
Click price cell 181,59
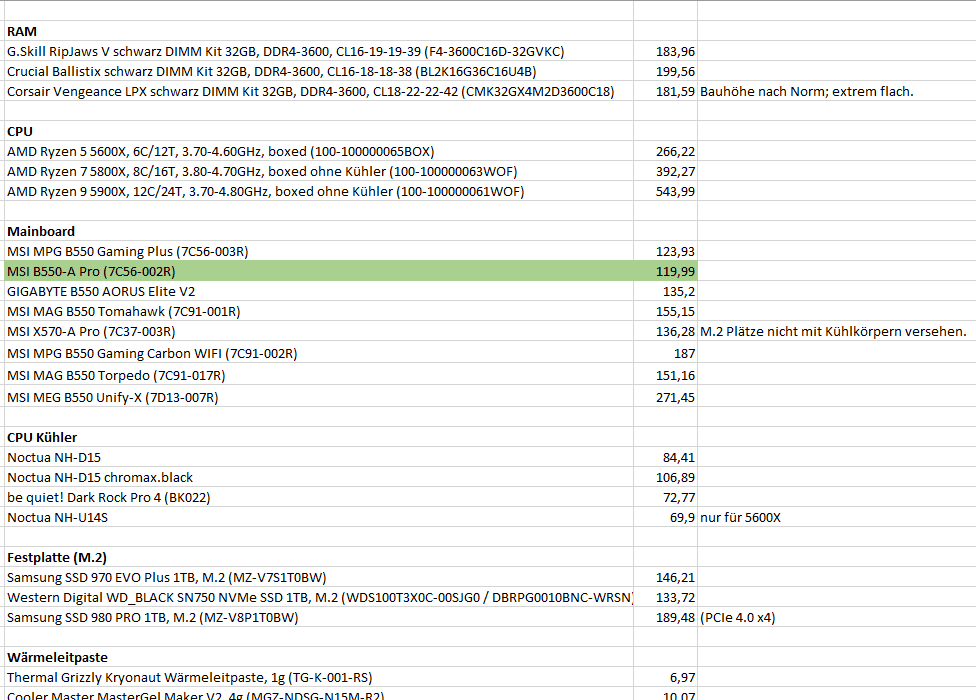[x=665, y=91]
